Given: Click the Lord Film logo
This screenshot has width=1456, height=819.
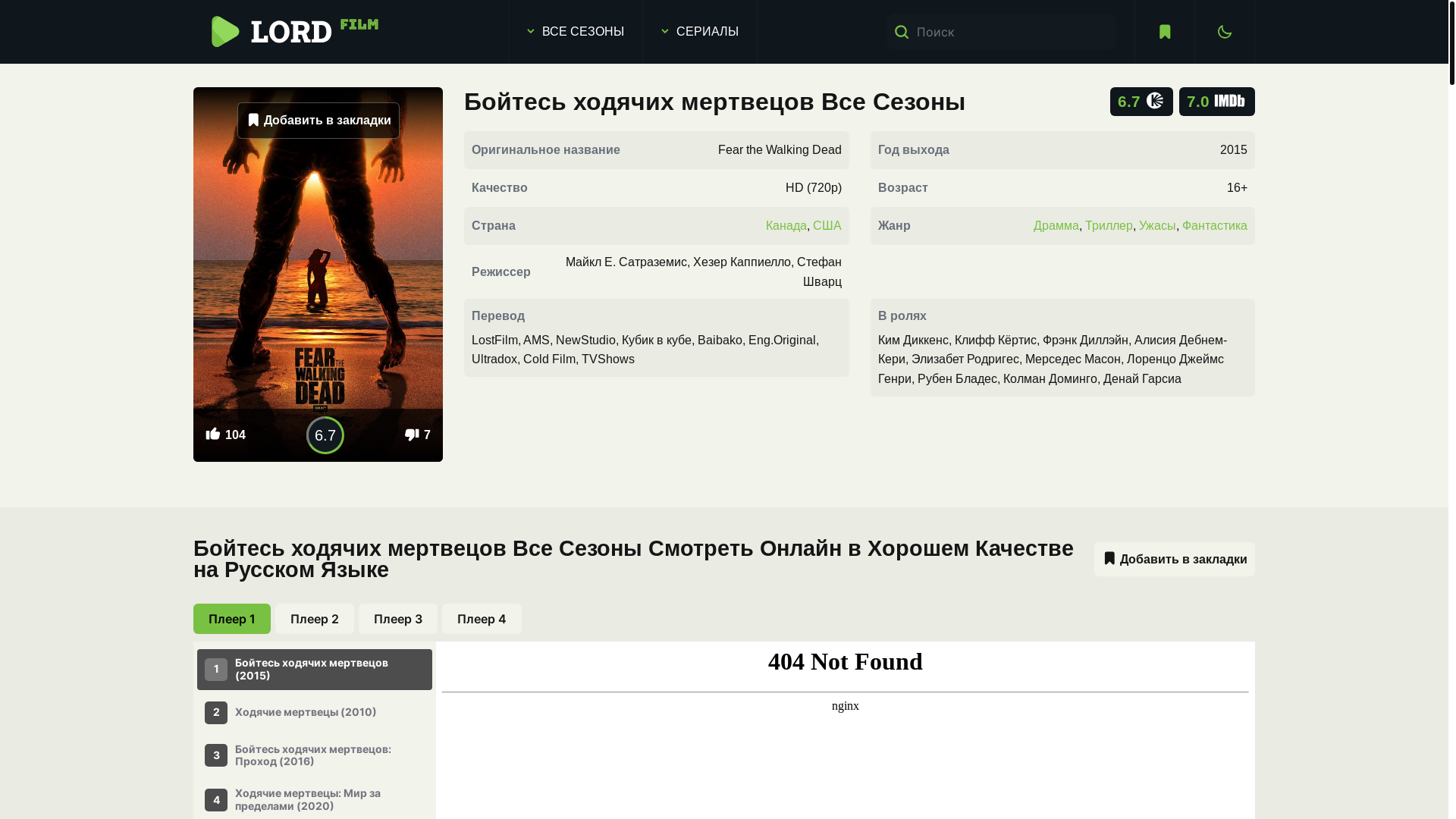Looking at the screenshot, I should pyautogui.click(x=294, y=32).
